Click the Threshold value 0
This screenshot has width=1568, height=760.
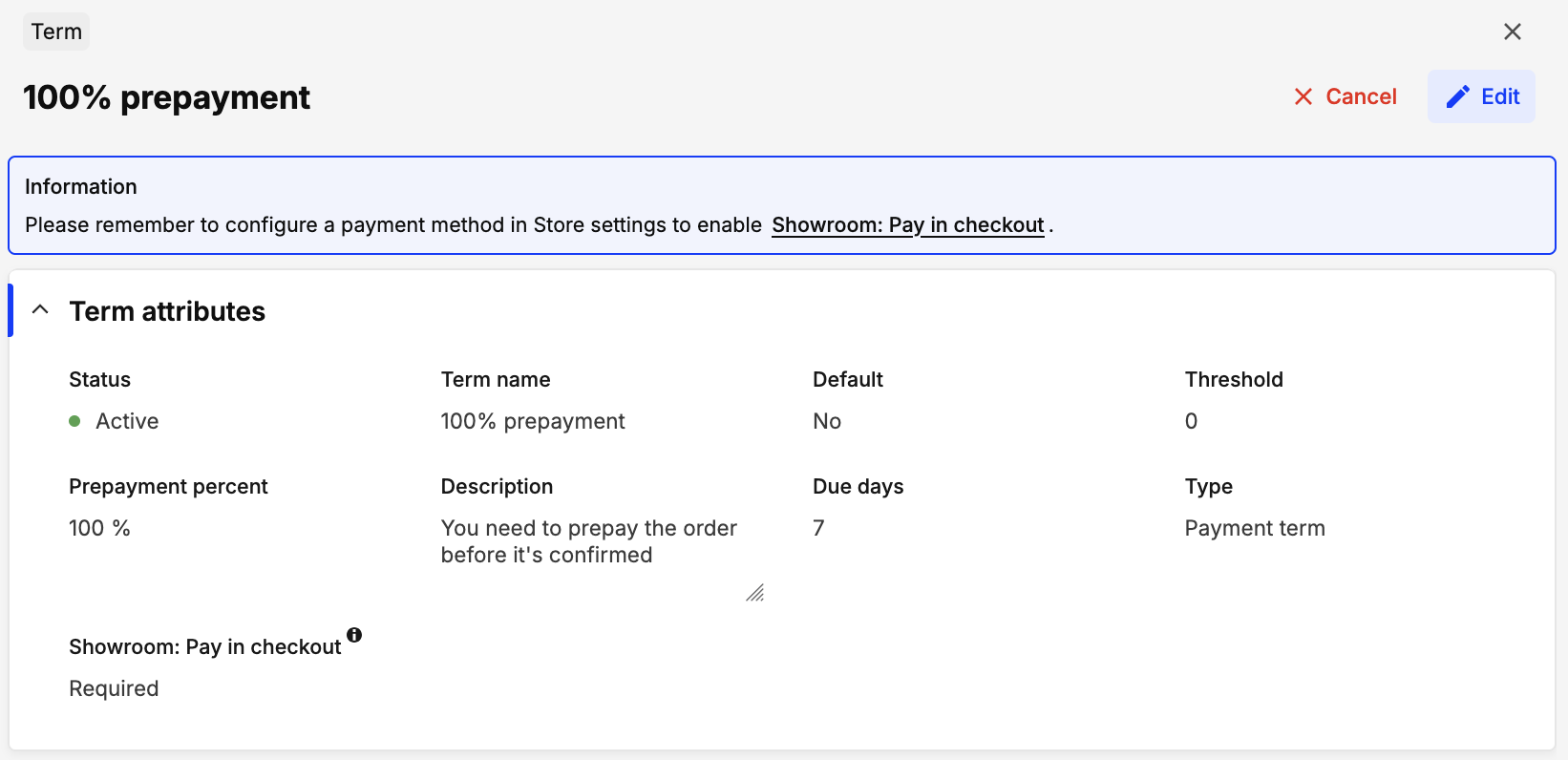point(1191,421)
